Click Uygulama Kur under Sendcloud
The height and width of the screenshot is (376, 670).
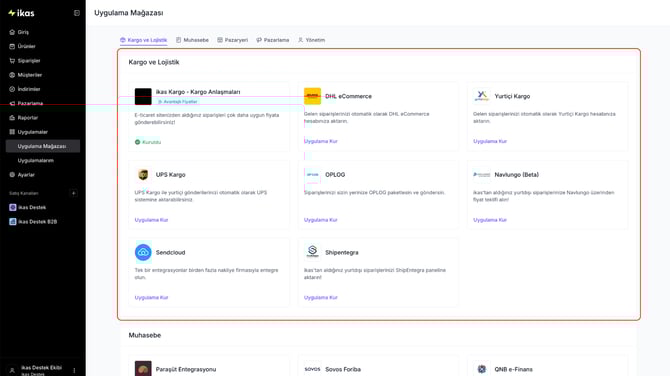tap(151, 297)
